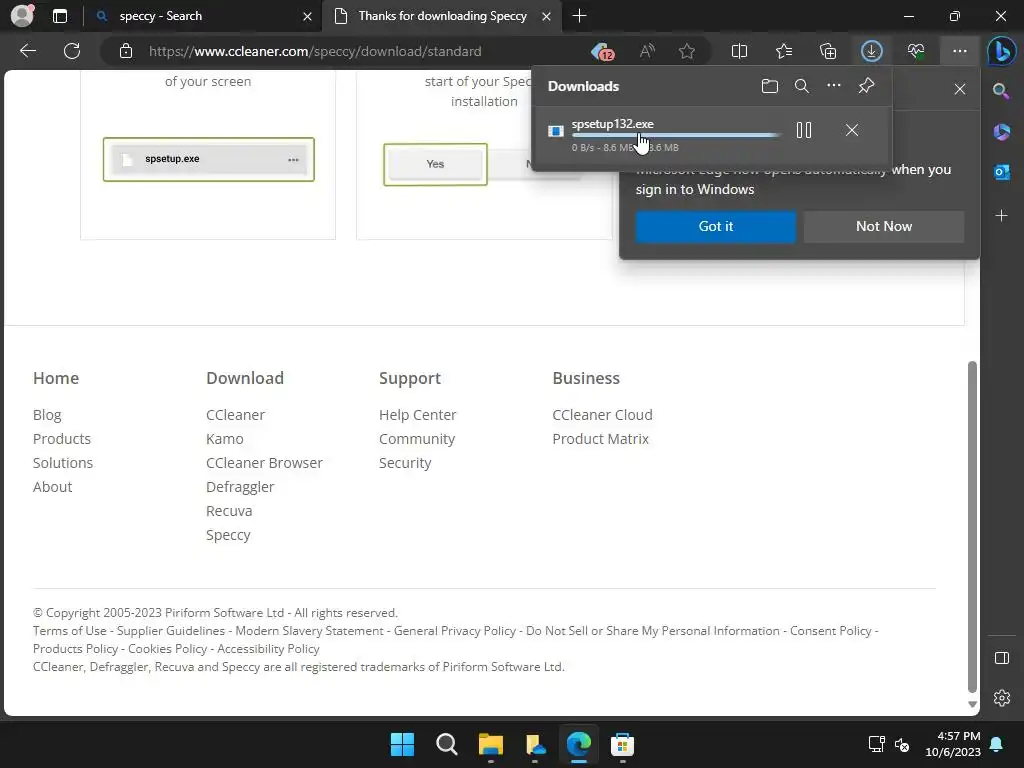Open the Windows Start menu
Screen dimensions: 1024x768
pos(402,744)
